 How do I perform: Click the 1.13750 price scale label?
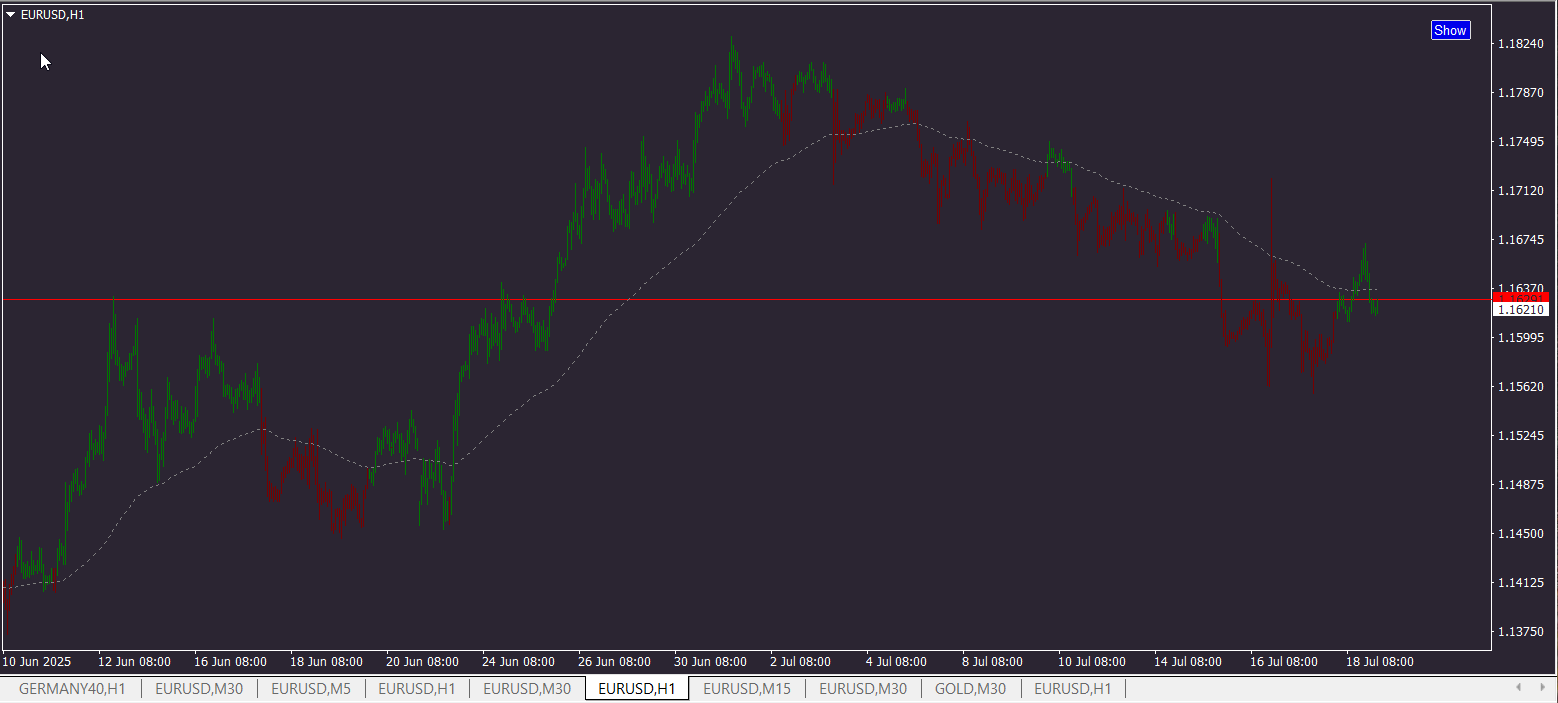pyautogui.click(x=1521, y=632)
